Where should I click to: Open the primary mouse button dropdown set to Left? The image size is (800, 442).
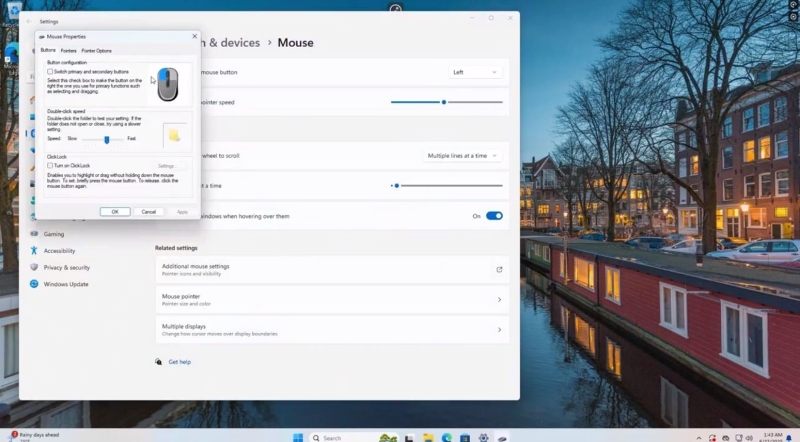click(474, 72)
